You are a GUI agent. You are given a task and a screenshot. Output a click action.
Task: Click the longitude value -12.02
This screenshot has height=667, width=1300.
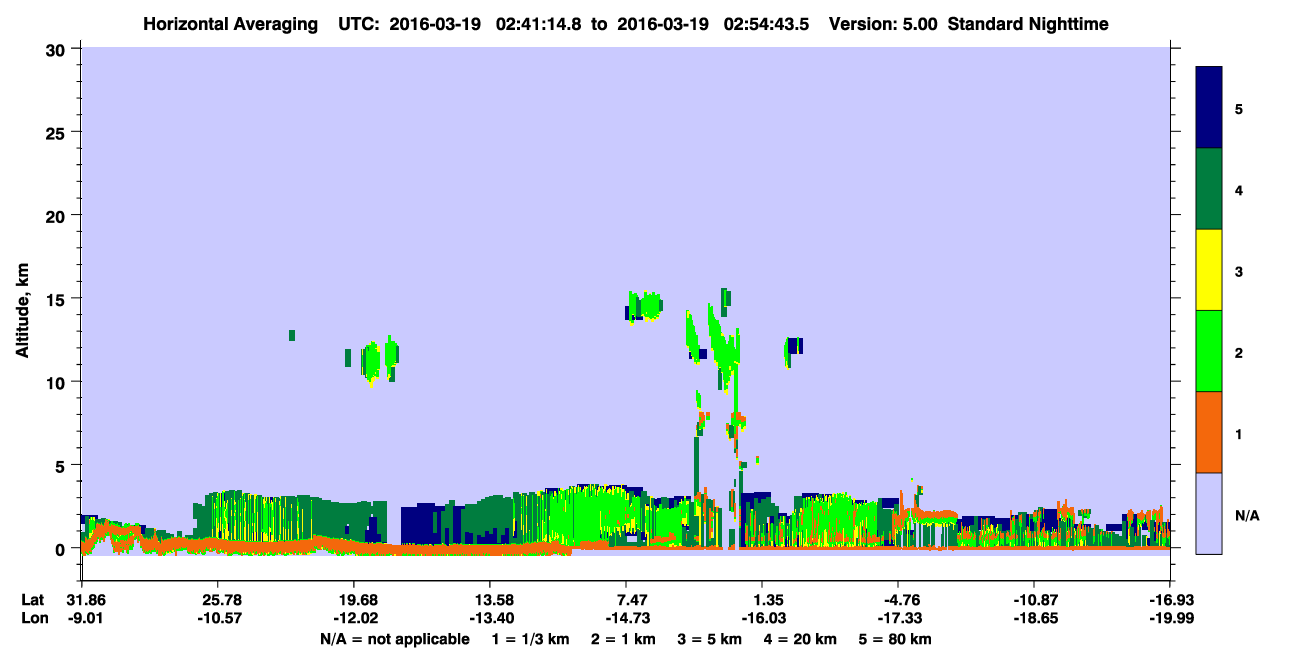[x=354, y=618]
